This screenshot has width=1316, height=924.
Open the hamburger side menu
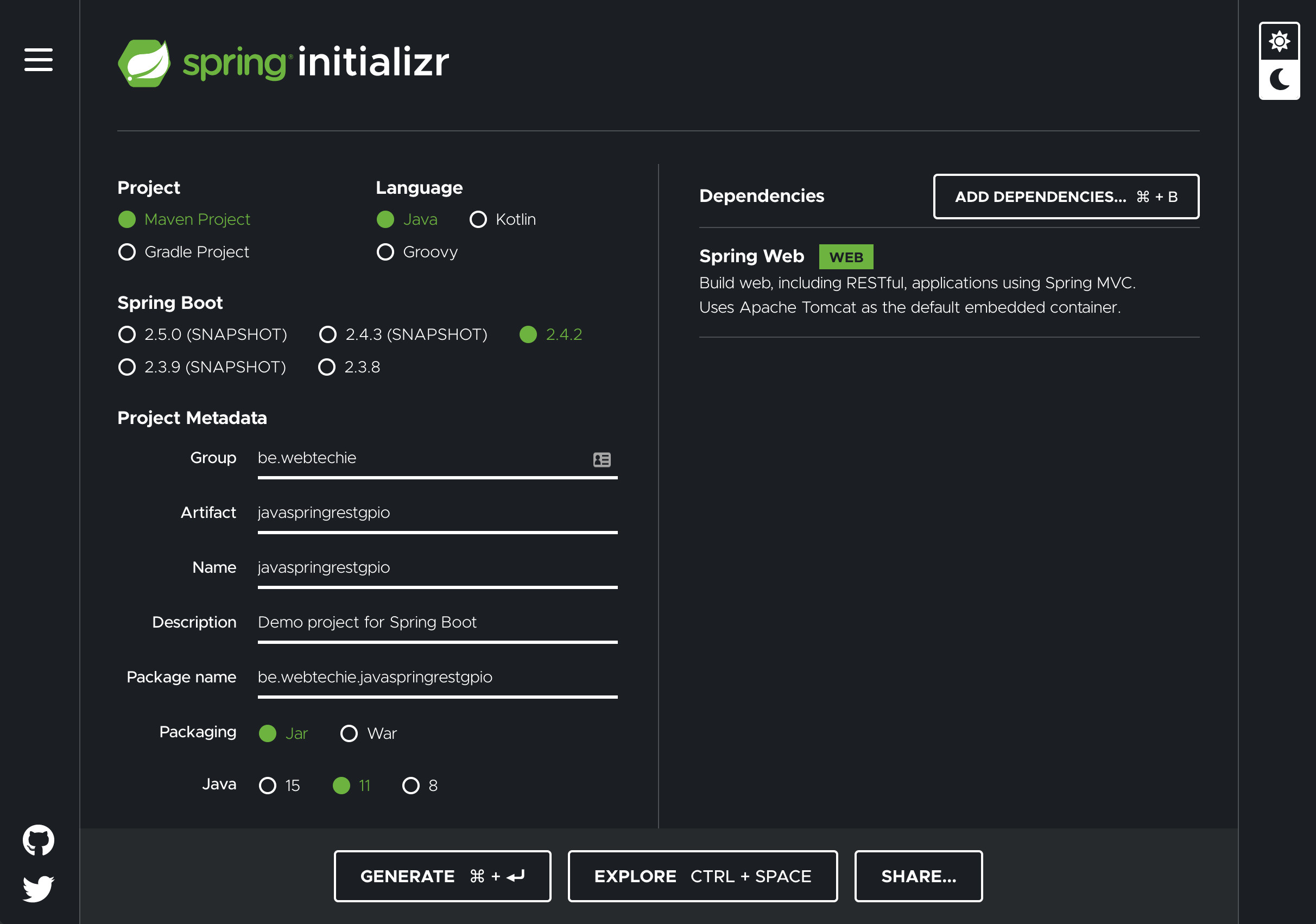(39, 60)
